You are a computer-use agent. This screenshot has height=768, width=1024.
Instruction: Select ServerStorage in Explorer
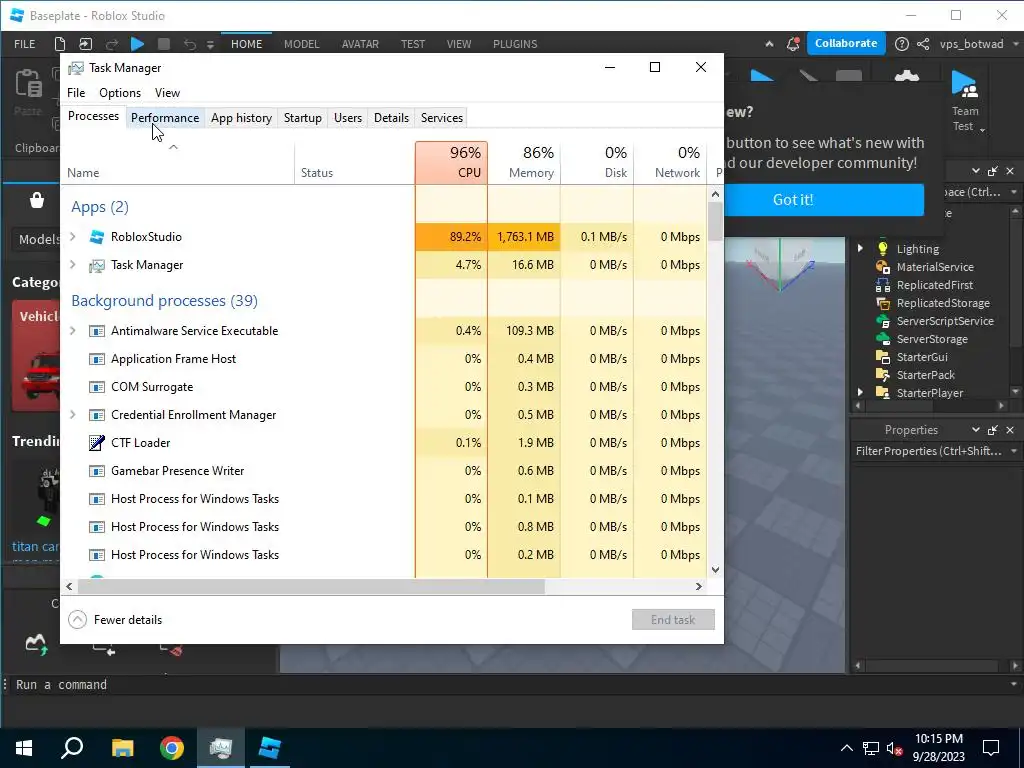coord(931,339)
